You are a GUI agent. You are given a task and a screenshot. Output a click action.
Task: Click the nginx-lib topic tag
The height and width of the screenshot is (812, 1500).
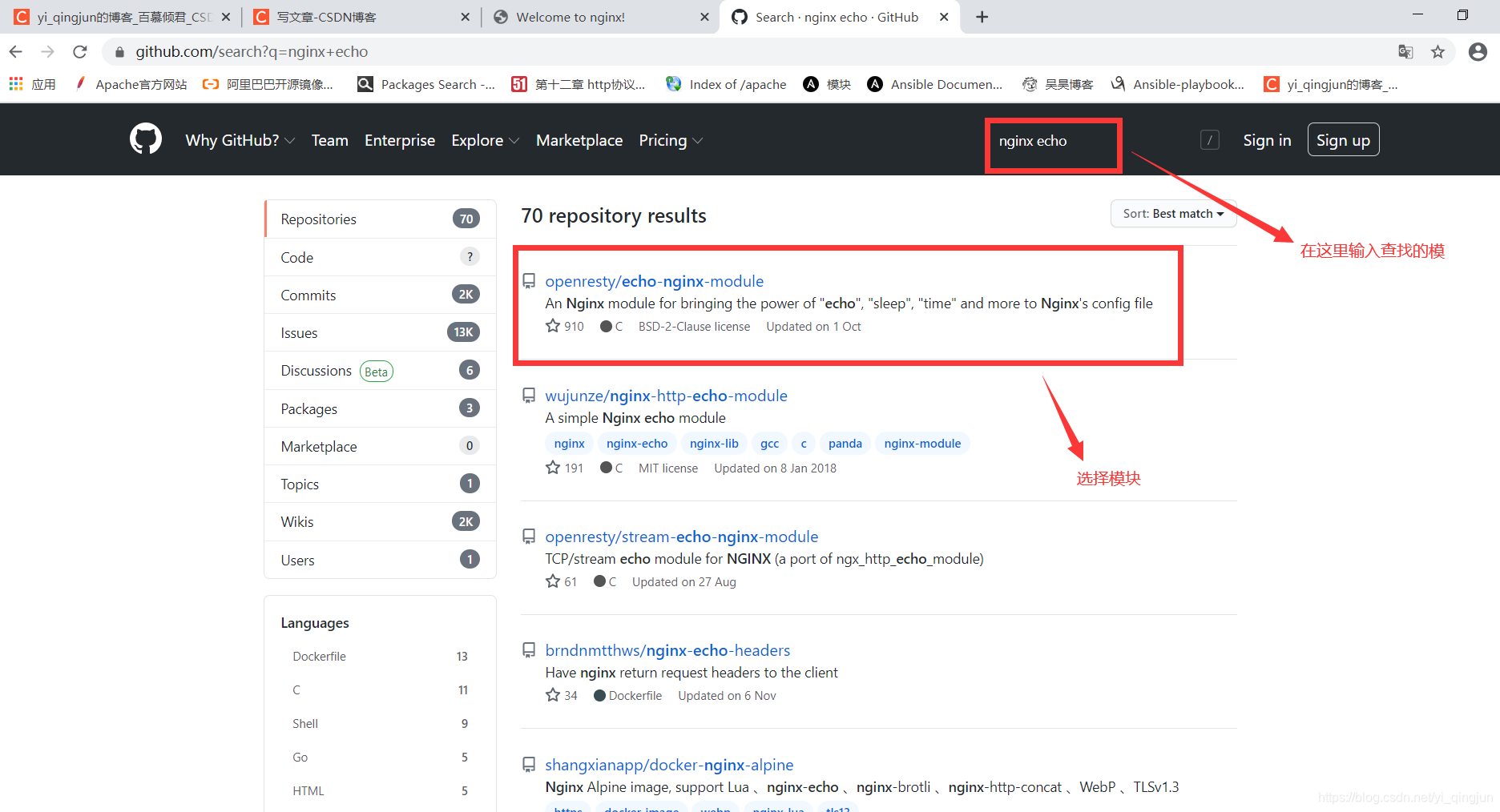pyautogui.click(x=714, y=444)
